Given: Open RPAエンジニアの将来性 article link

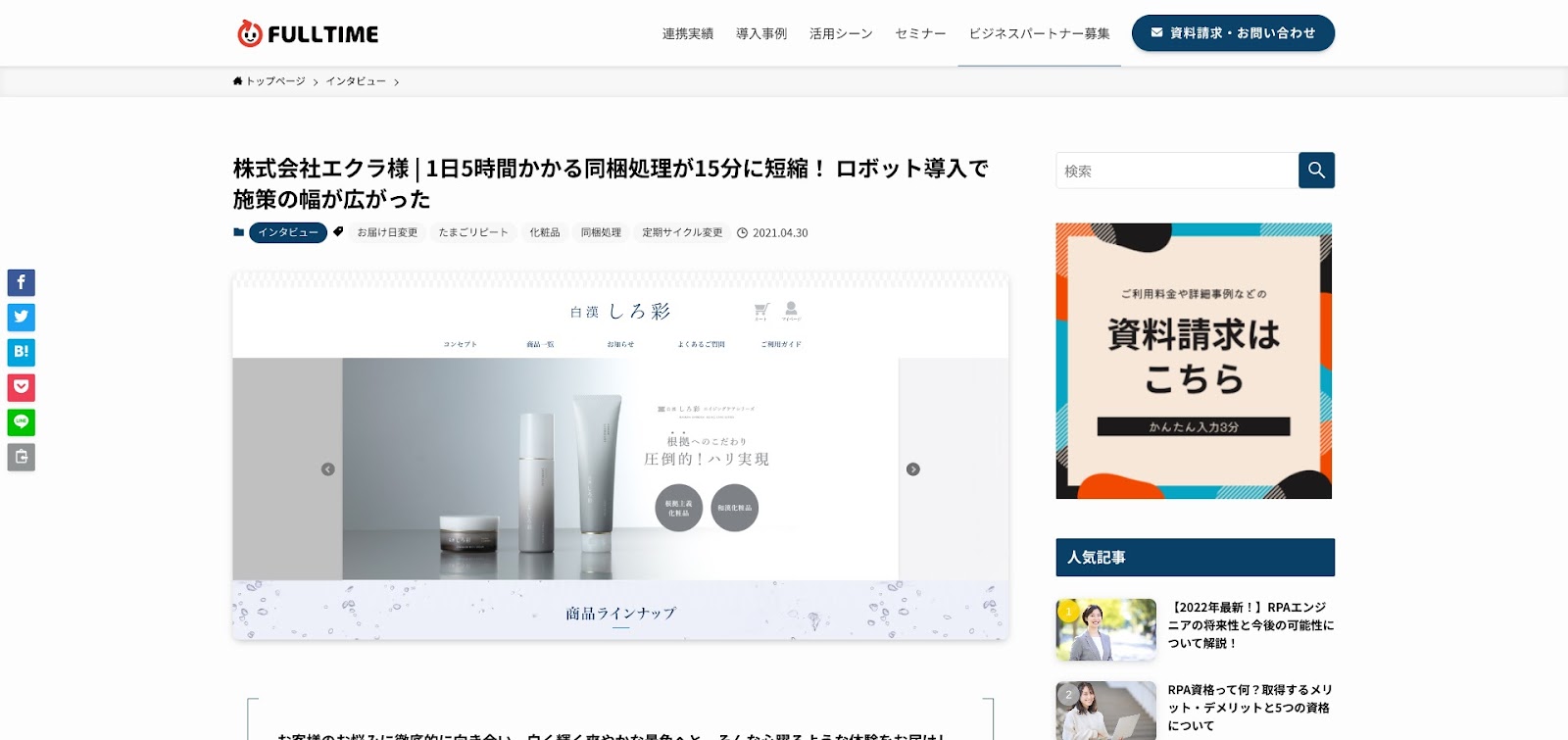Looking at the screenshot, I should tap(1250, 625).
